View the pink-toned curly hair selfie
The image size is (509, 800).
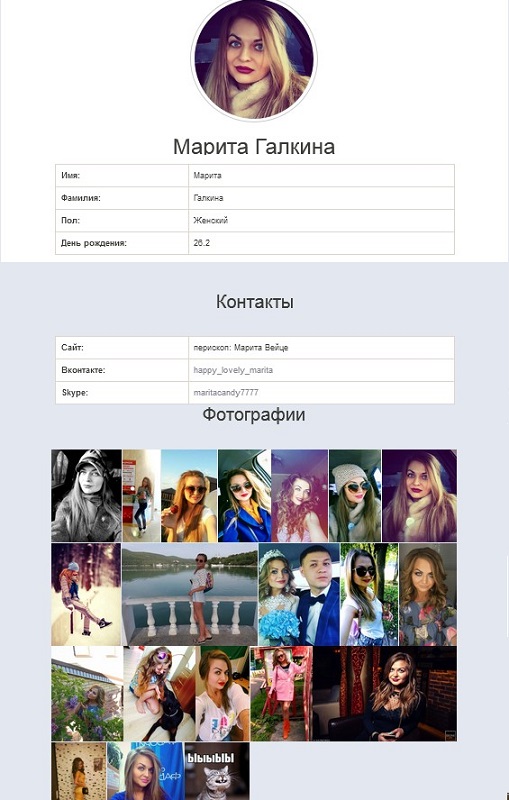pyautogui.click(x=299, y=495)
